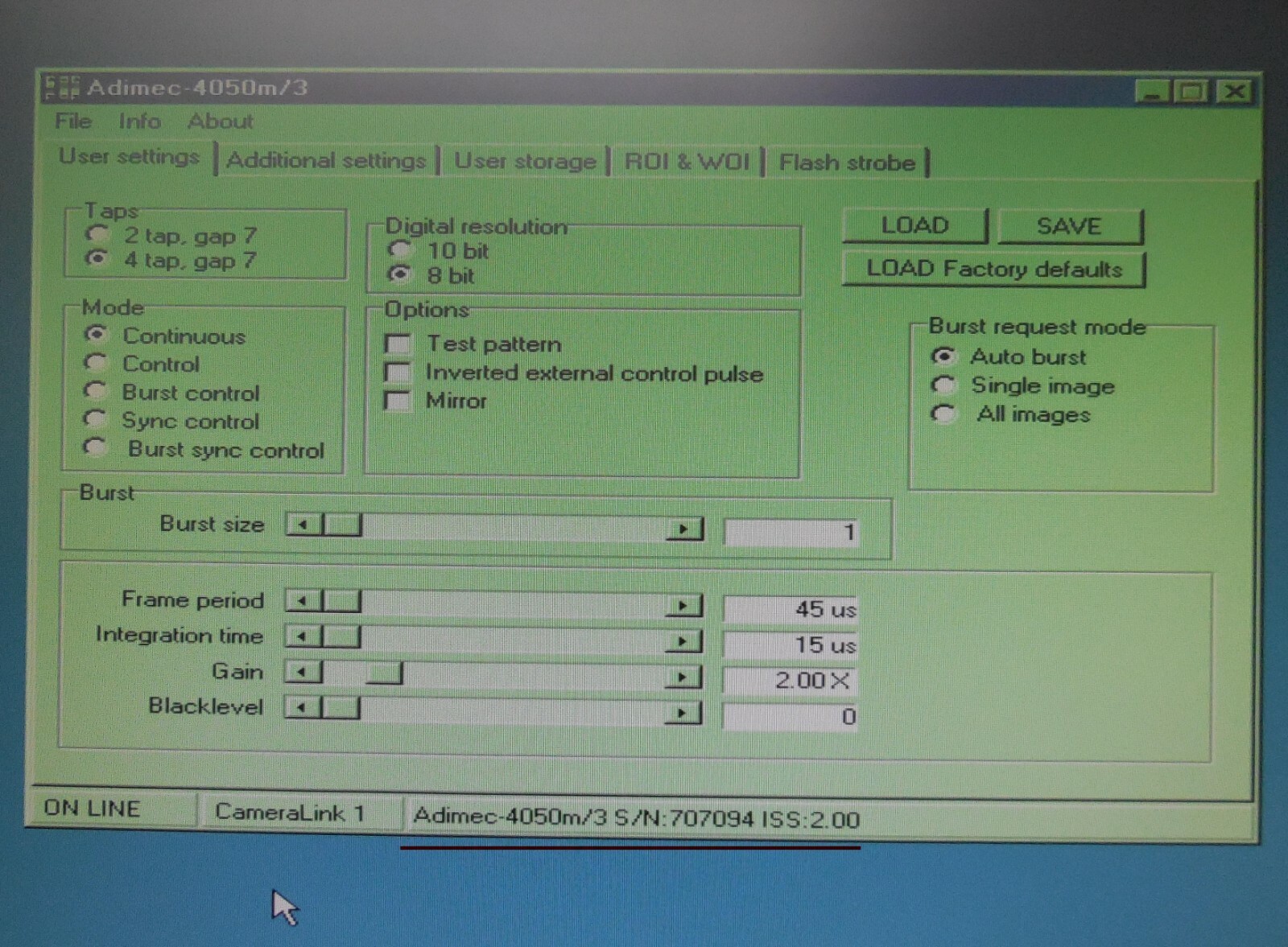
Task: Open the Info menu
Action: (x=139, y=121)
